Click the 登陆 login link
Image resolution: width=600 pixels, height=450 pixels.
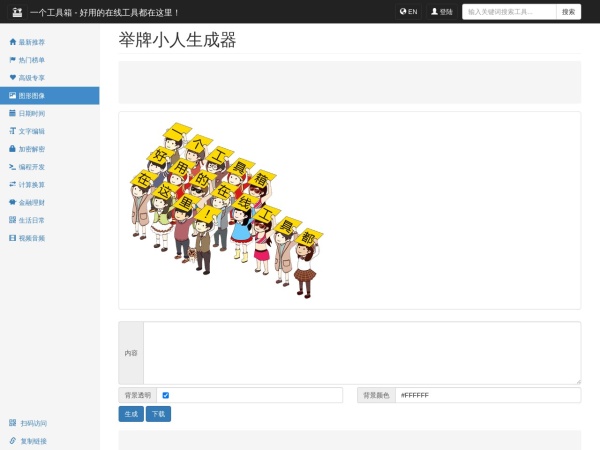(x=441, y=12)
